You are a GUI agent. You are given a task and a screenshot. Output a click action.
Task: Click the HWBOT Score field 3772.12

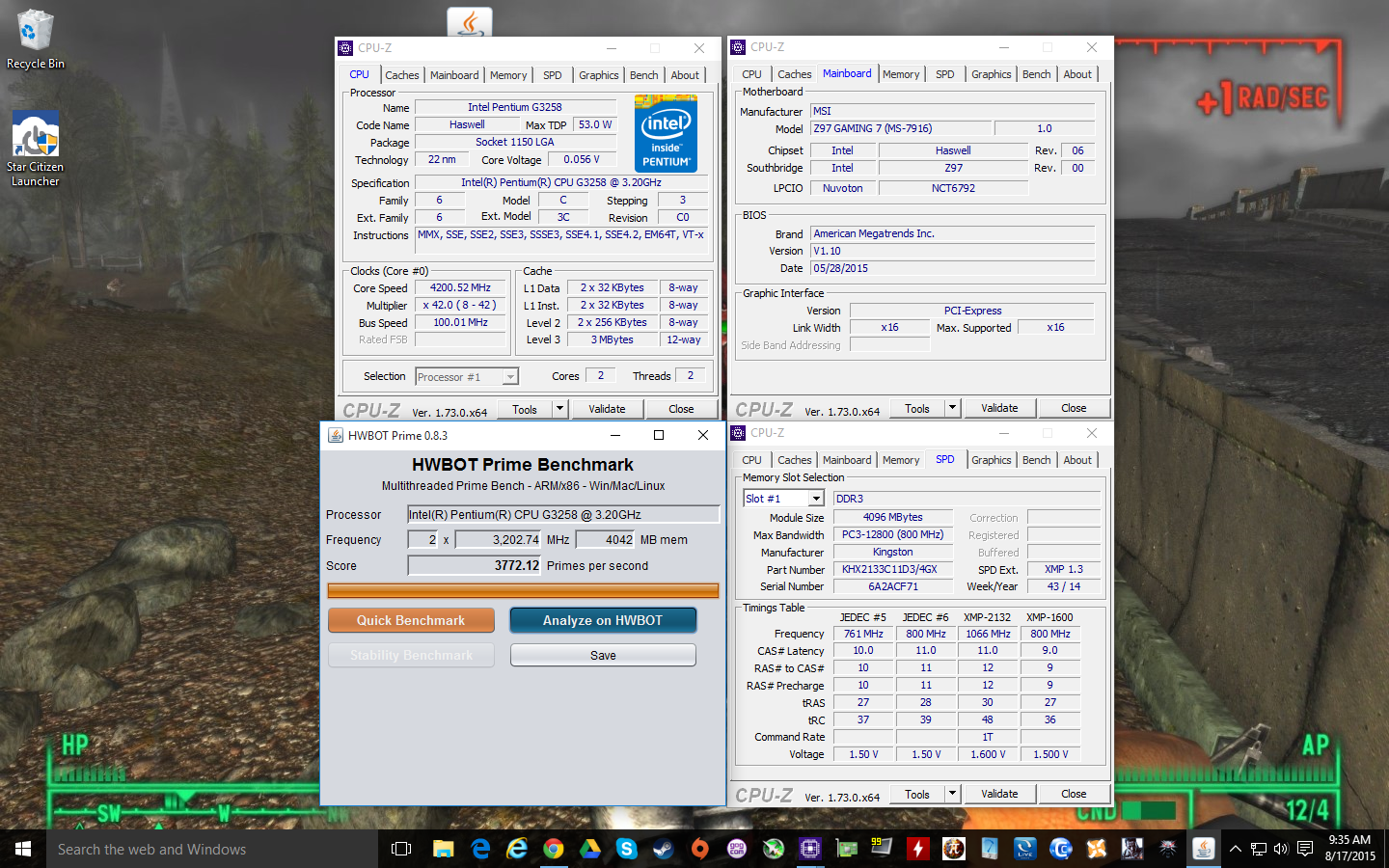(x=475, y=565)
